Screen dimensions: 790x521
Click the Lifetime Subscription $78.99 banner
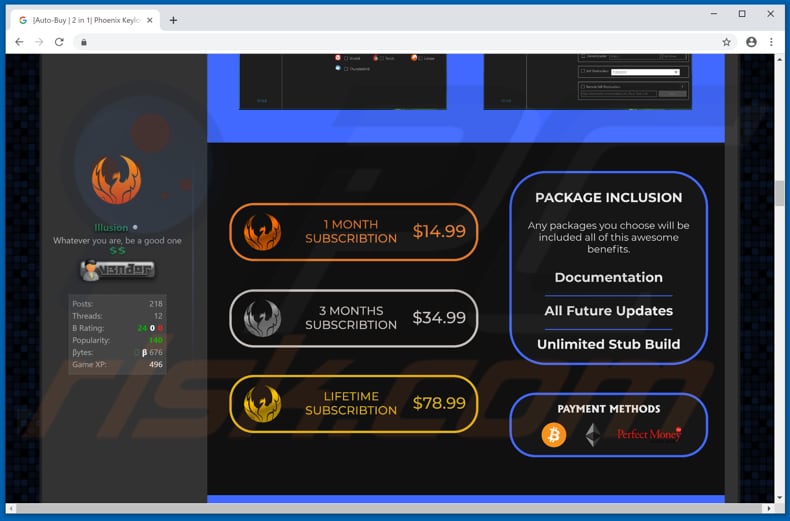[353, 404]
